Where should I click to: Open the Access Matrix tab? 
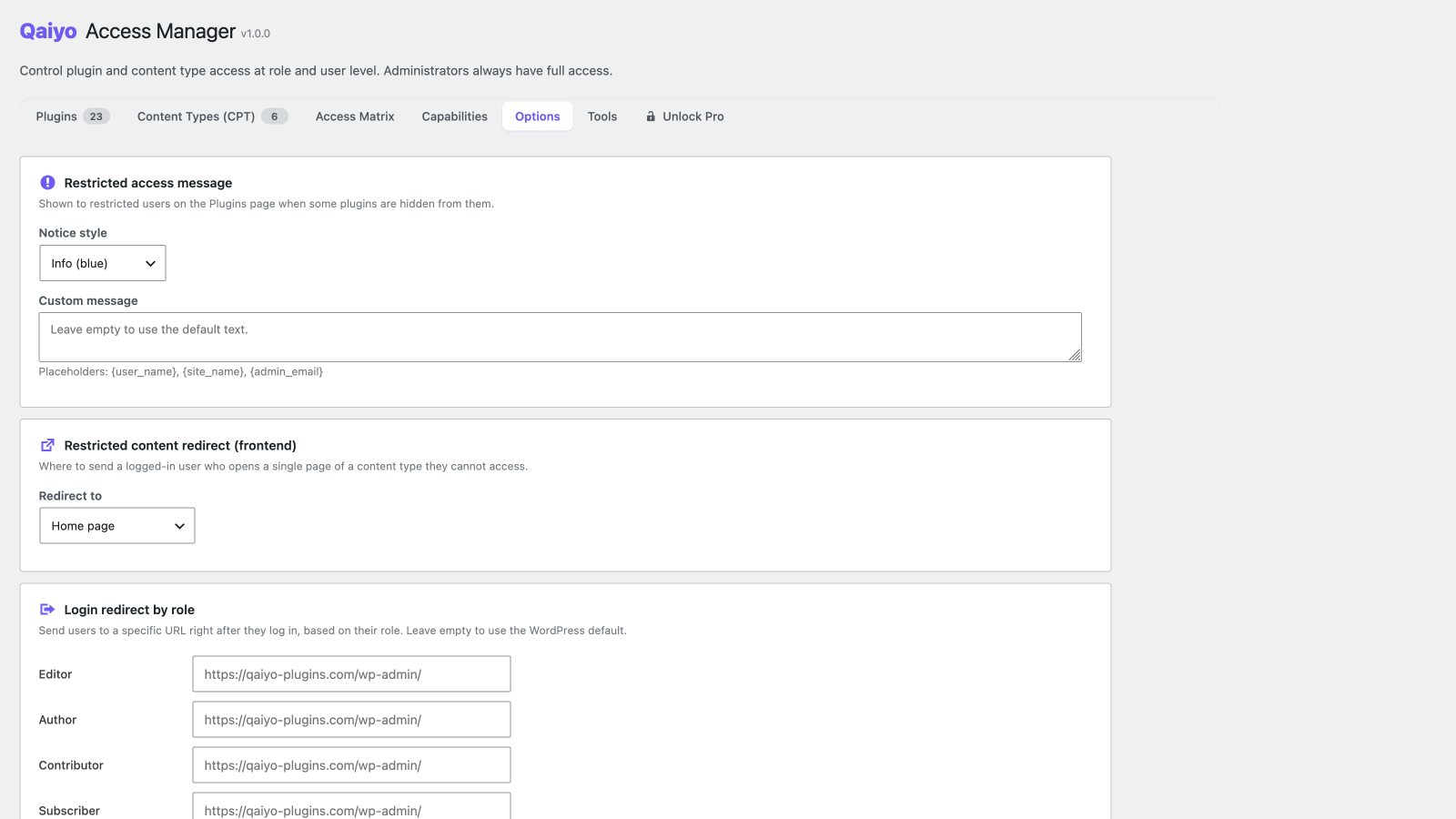[355, 116]
